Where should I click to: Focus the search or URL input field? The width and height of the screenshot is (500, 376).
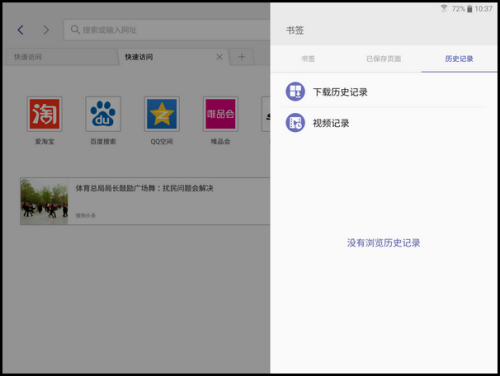tap(167, 30)
